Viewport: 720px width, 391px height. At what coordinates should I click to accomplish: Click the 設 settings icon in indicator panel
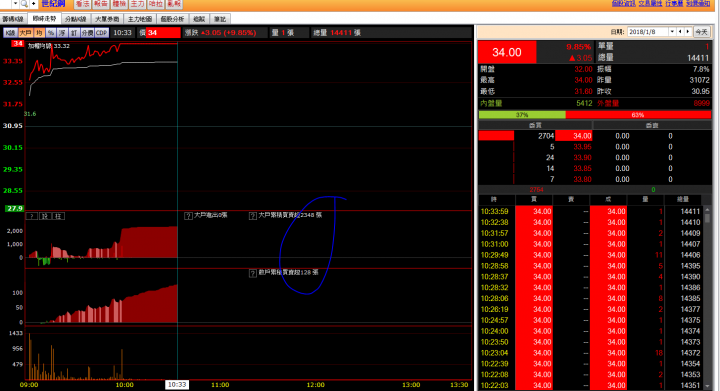(45, 216)
